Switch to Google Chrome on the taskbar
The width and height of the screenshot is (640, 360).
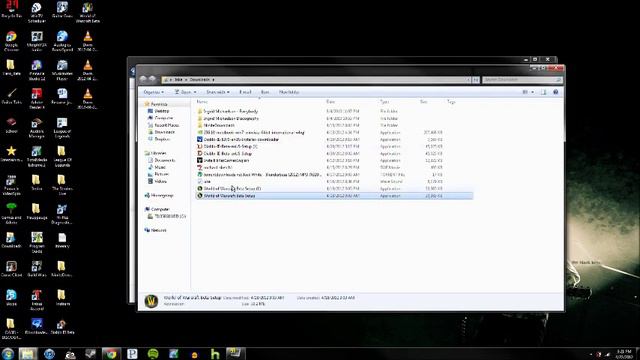point(111,353)
